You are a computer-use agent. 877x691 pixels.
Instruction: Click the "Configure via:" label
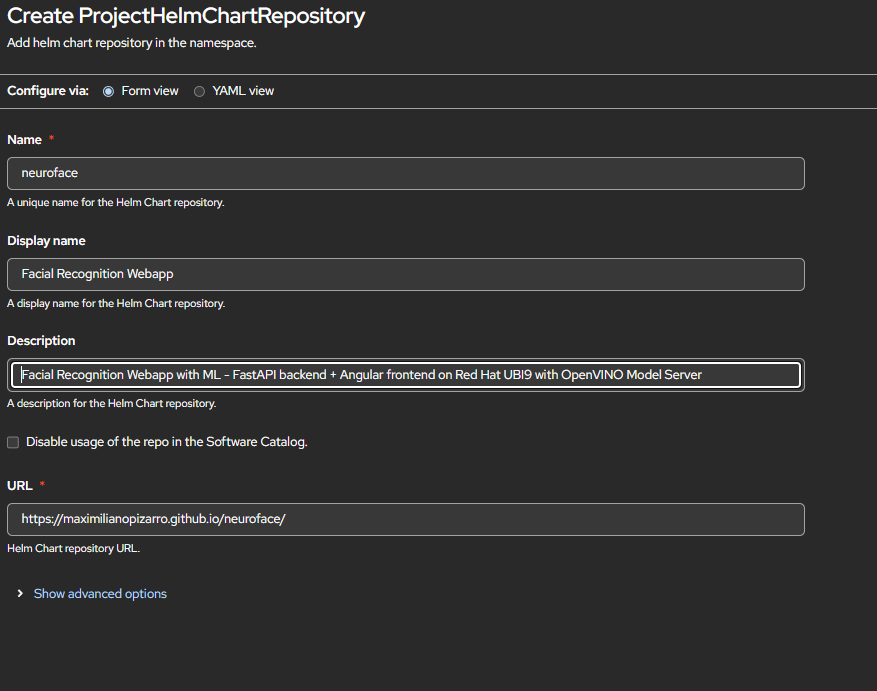tap(47, 90)
